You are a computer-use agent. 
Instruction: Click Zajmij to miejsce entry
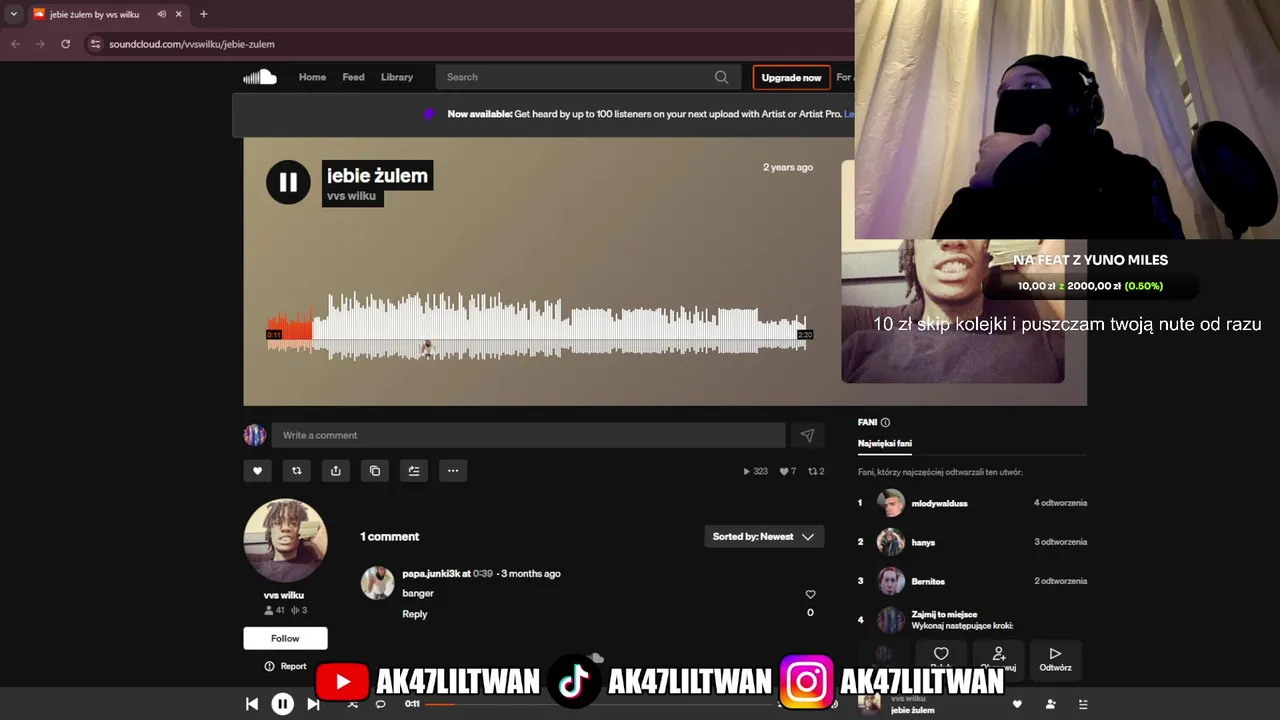(944, 614)
